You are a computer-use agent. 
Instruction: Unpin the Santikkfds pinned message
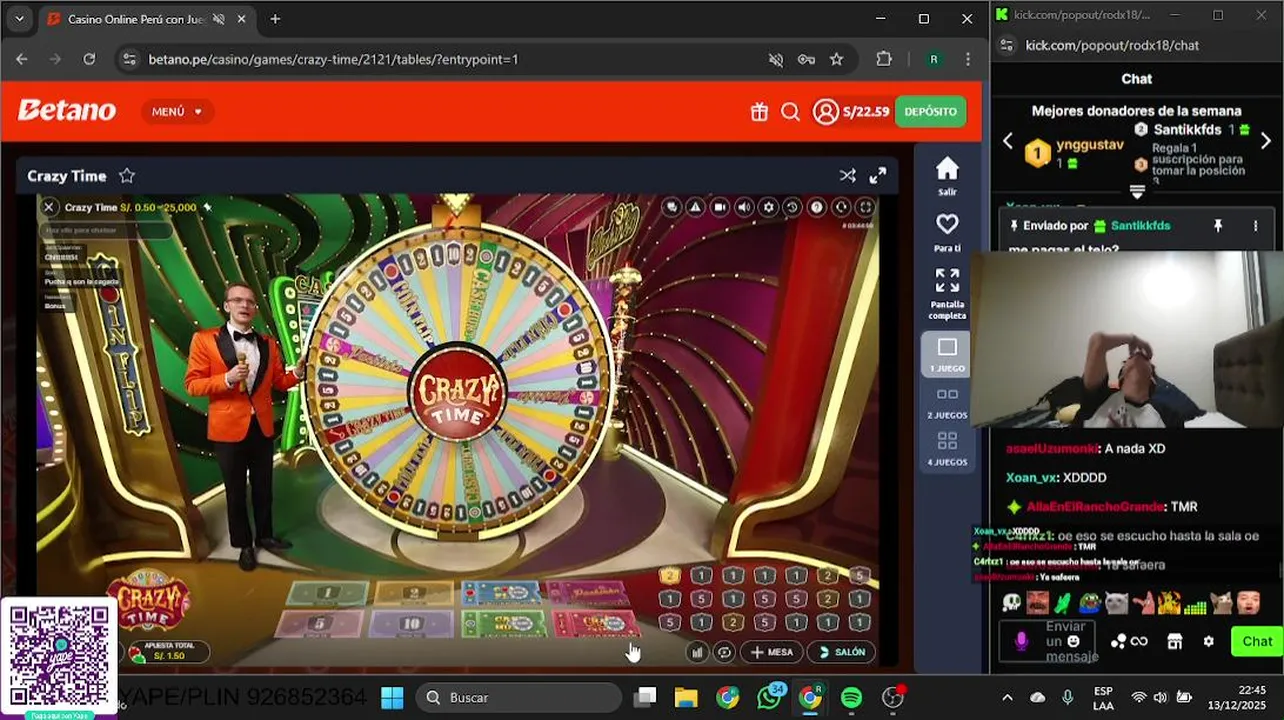[1218, 226]
